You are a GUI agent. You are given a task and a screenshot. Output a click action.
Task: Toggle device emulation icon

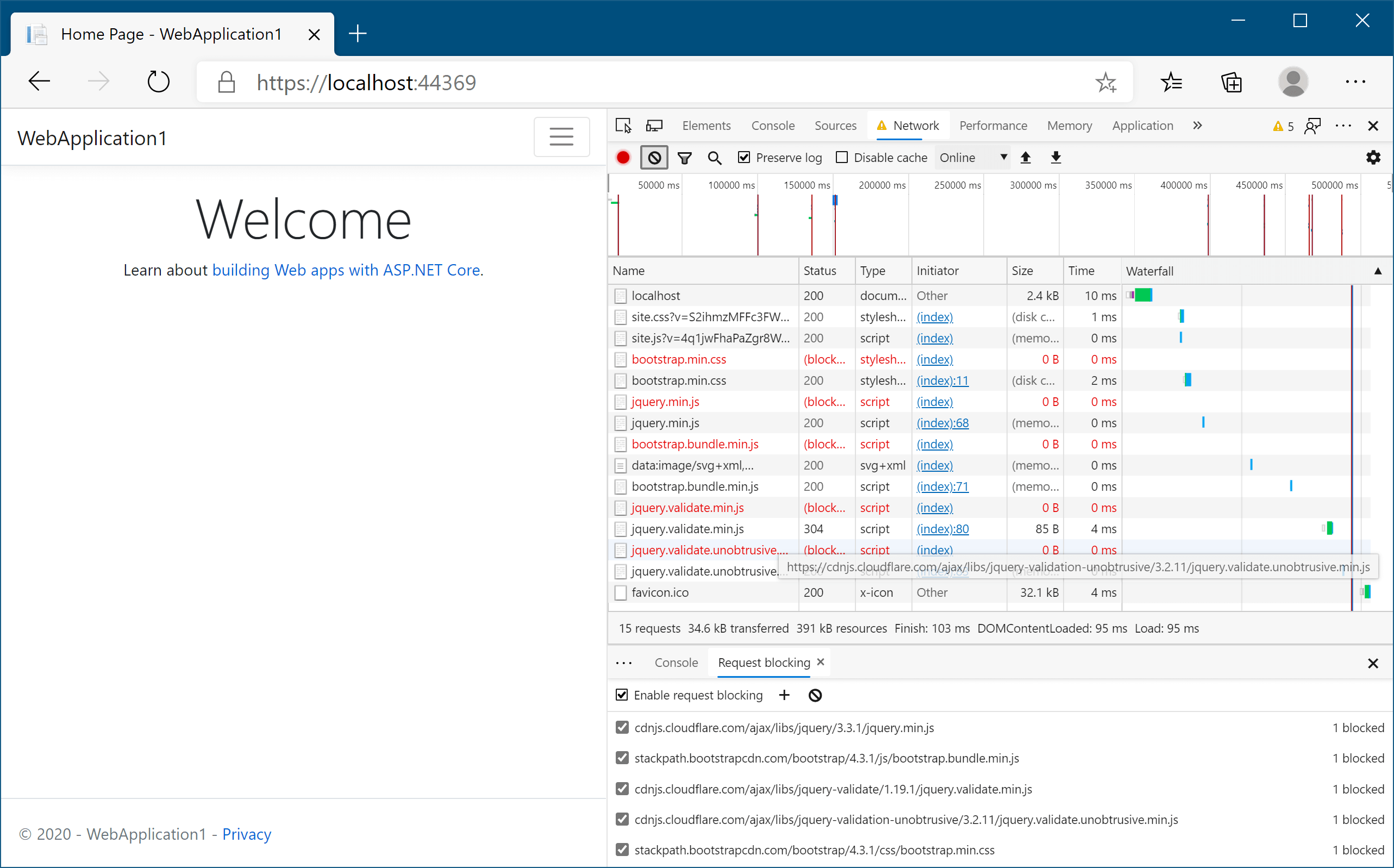tap(654, 126)
